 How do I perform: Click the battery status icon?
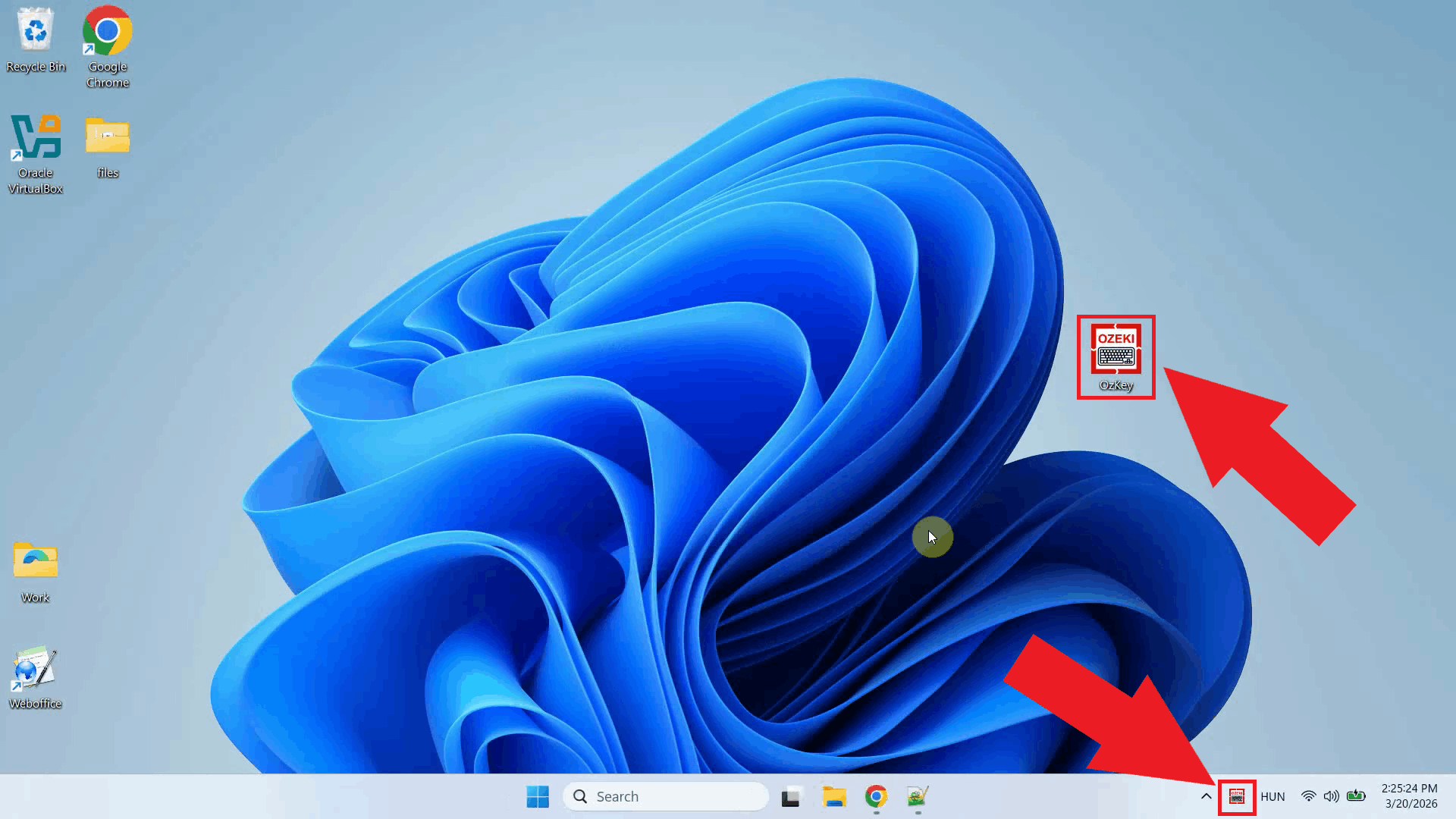1356,797
